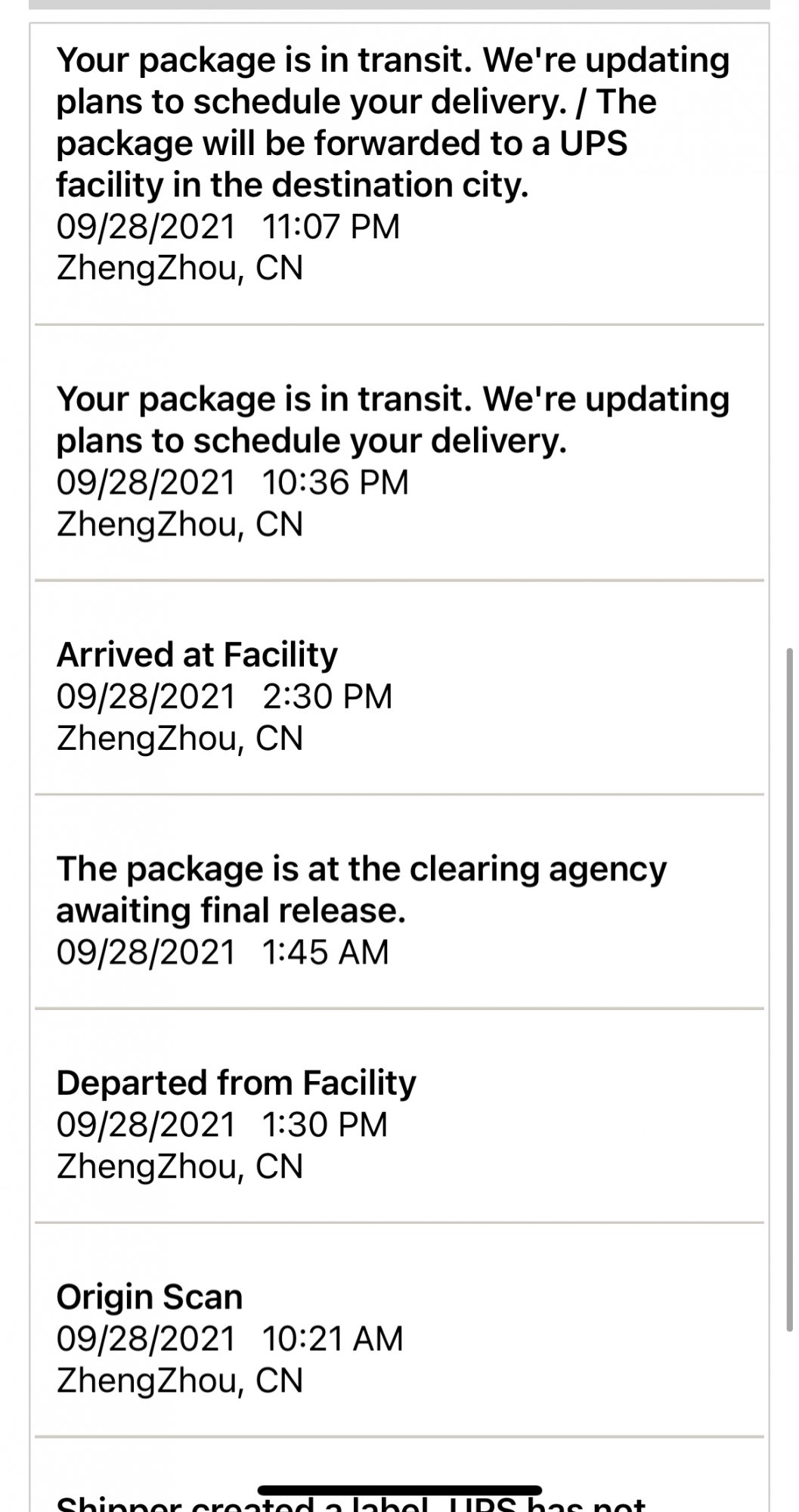The width and height of the screenshot is (799, 1512).
Task: Tap ZhengZhou, CN under 10:36 PM entry
Action: click(179, 524)
